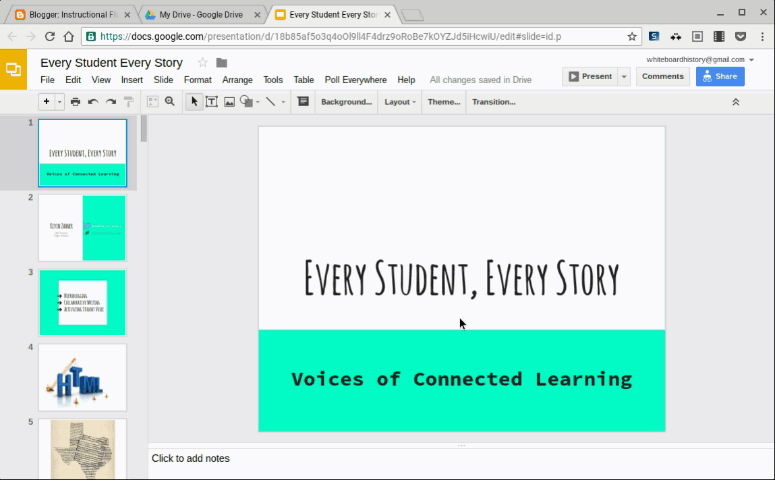Select the paint format tool
775x480 pixels.
point(129,102)
